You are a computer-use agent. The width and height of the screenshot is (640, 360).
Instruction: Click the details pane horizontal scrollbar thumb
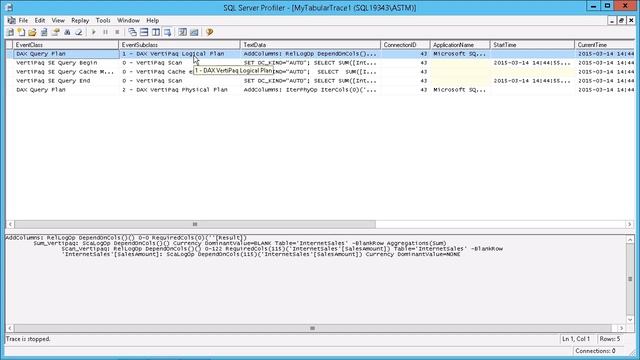point(313,328)
